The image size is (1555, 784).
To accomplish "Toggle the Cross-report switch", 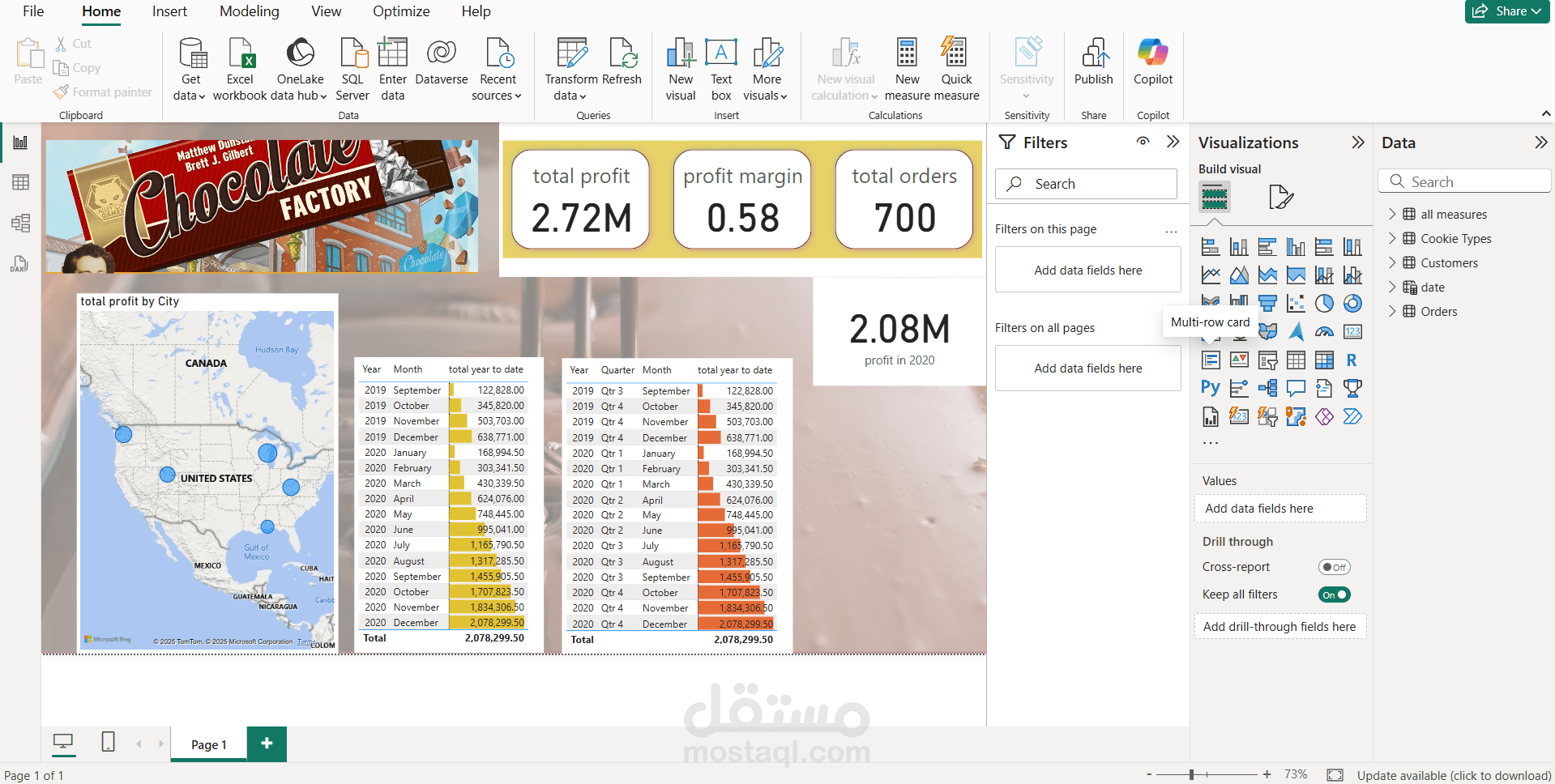I will point(1334,567).
